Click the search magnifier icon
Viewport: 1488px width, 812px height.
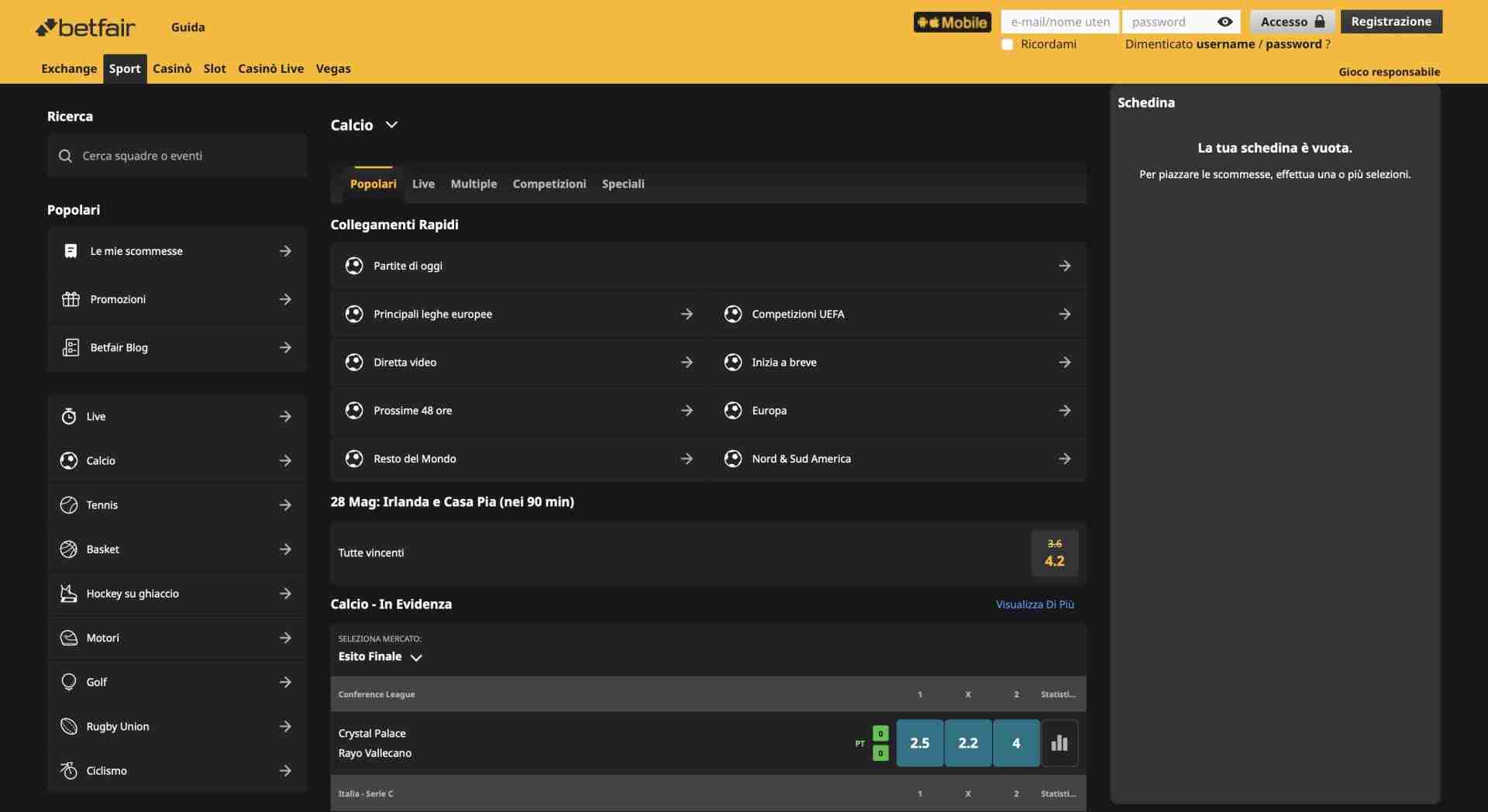(65, 156)
